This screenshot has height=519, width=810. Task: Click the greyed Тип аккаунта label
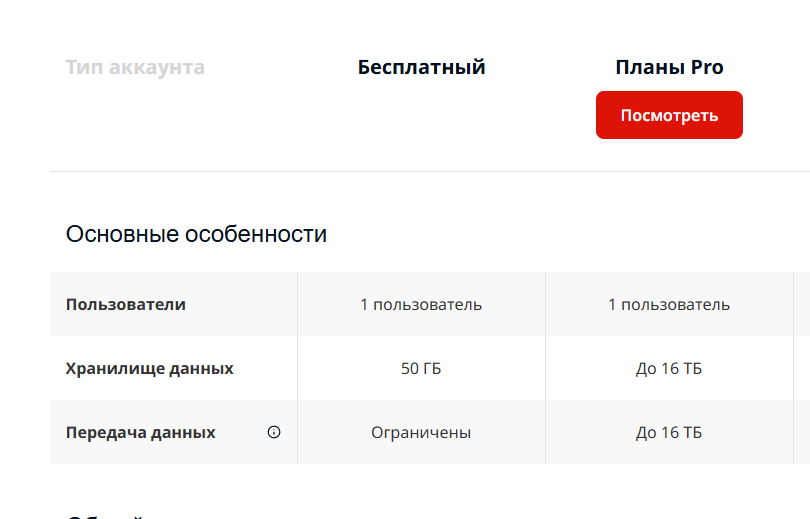tap(135, 67)
